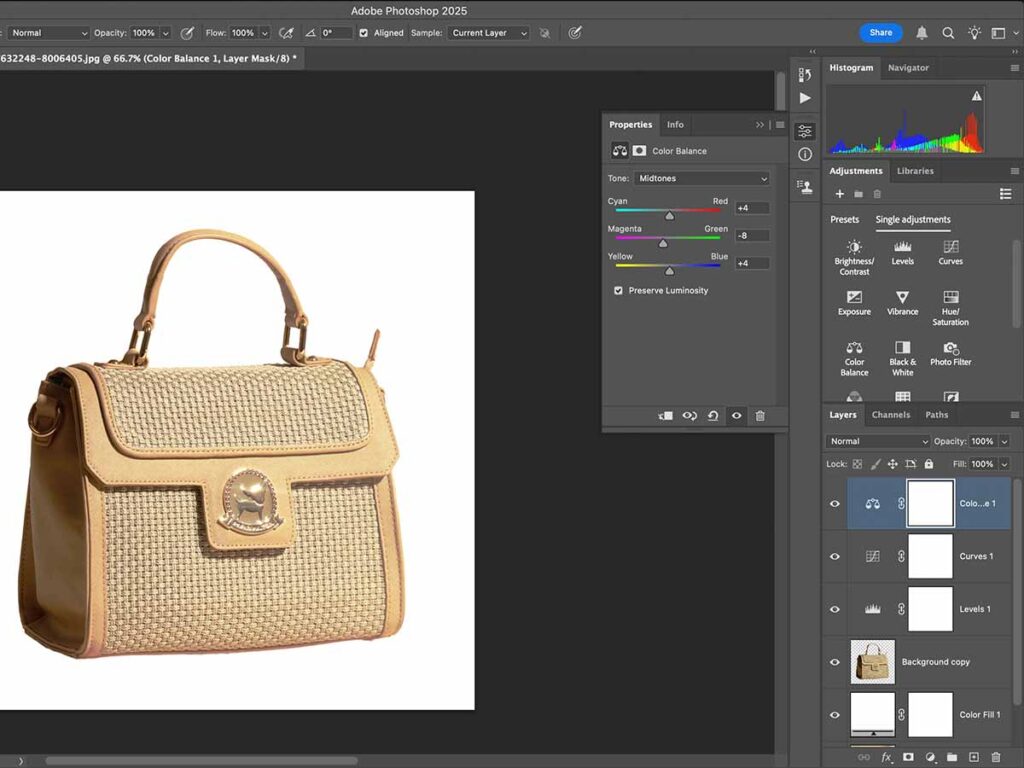Open the layer blend mode Normal dropdown

pyautogui.click(x=878, y=441)
